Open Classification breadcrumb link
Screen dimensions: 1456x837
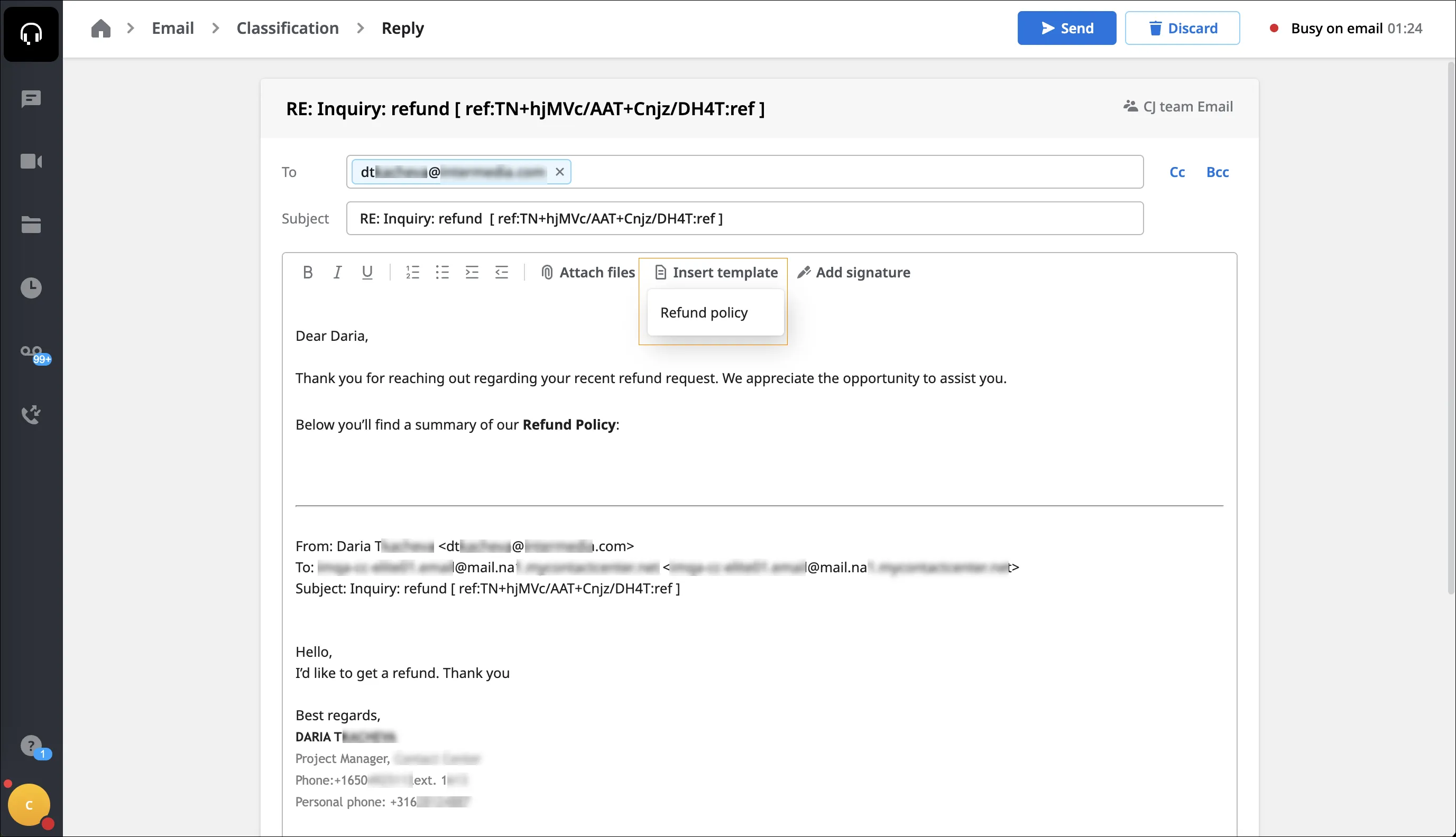pos(288,28)
